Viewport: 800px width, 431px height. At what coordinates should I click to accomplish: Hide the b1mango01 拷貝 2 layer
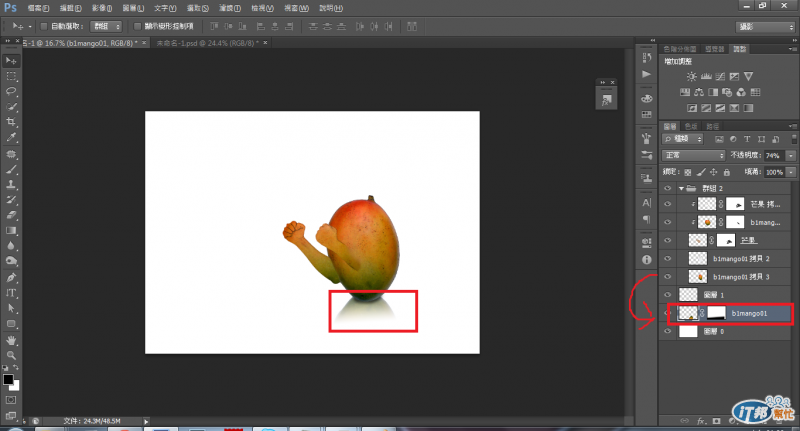(668, 259)
